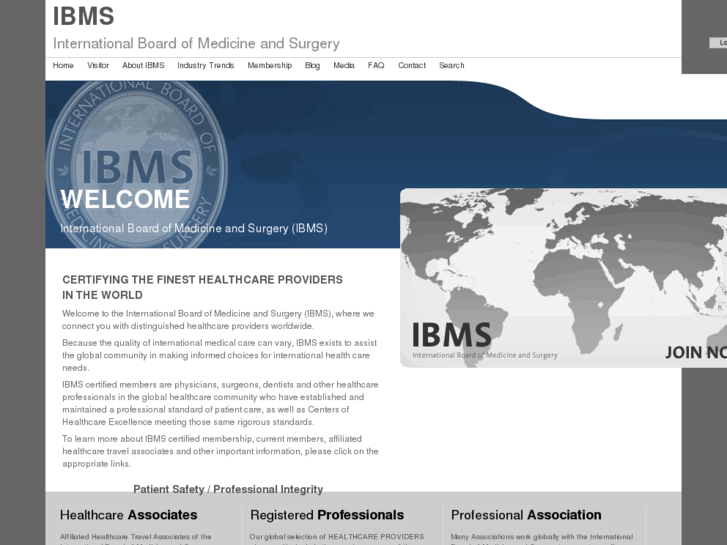The height and width of the screenshot is (545, 727).
Task: Open the Professional Association section
Action: (526, 515)
